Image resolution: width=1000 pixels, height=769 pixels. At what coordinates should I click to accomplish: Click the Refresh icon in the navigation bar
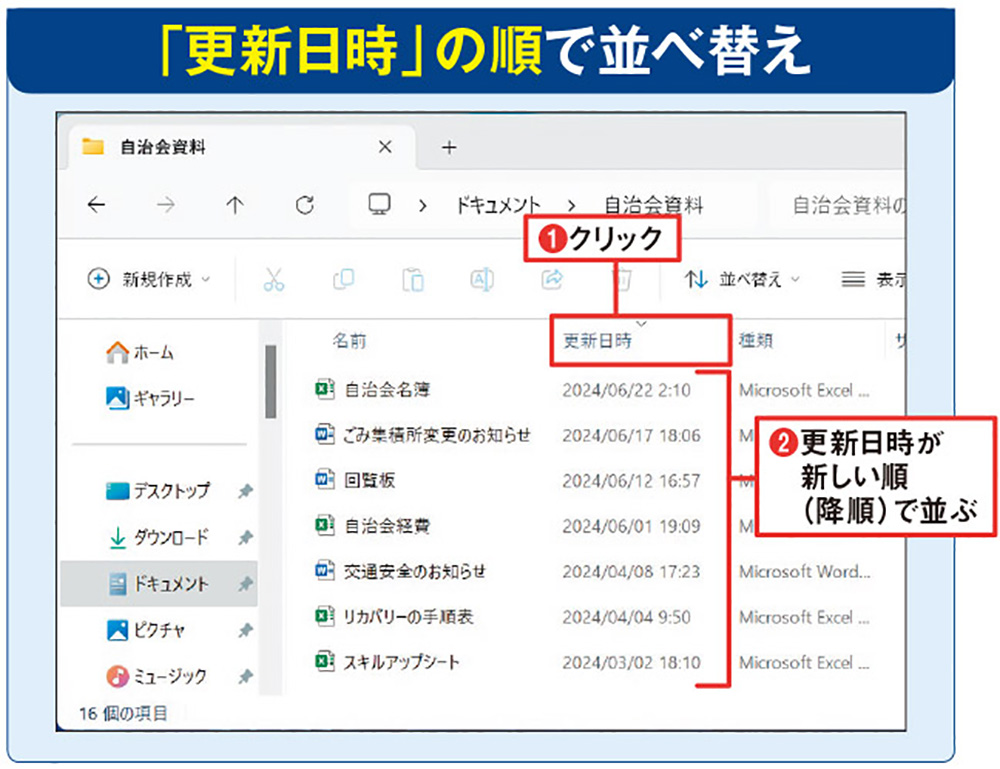click(x=305, y=204)
